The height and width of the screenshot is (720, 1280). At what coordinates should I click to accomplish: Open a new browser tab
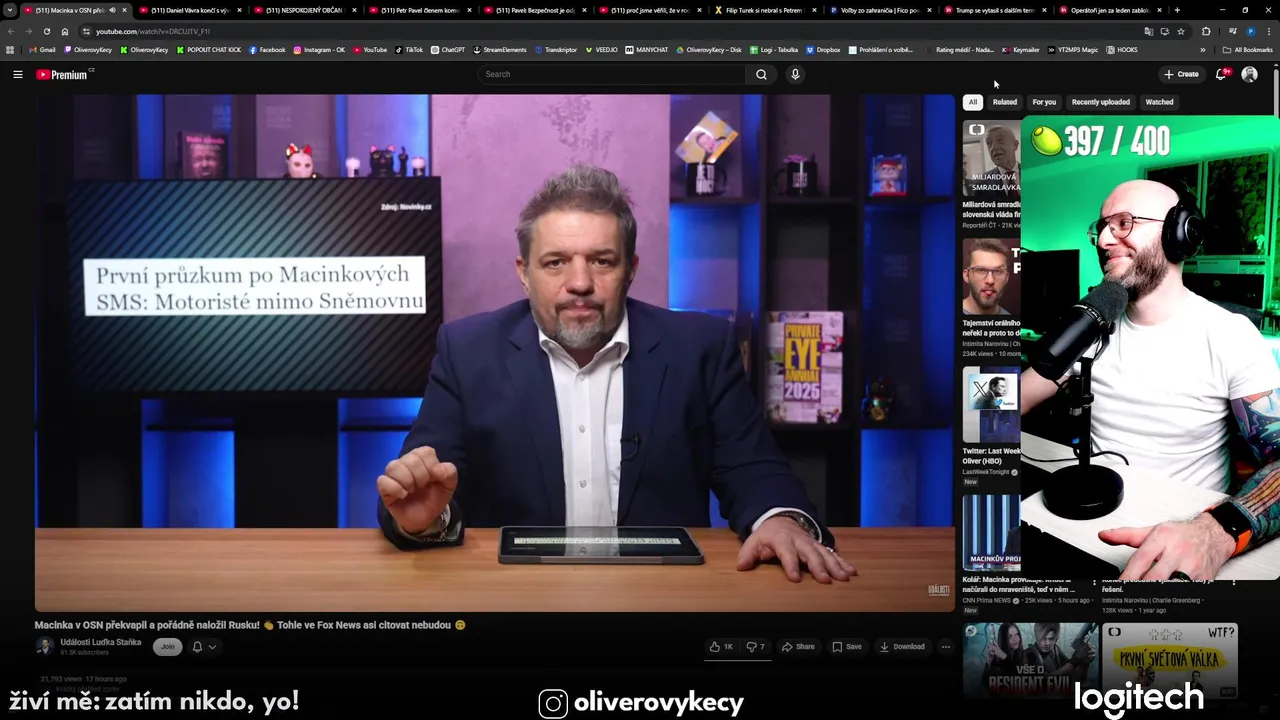pos(1177,10)
